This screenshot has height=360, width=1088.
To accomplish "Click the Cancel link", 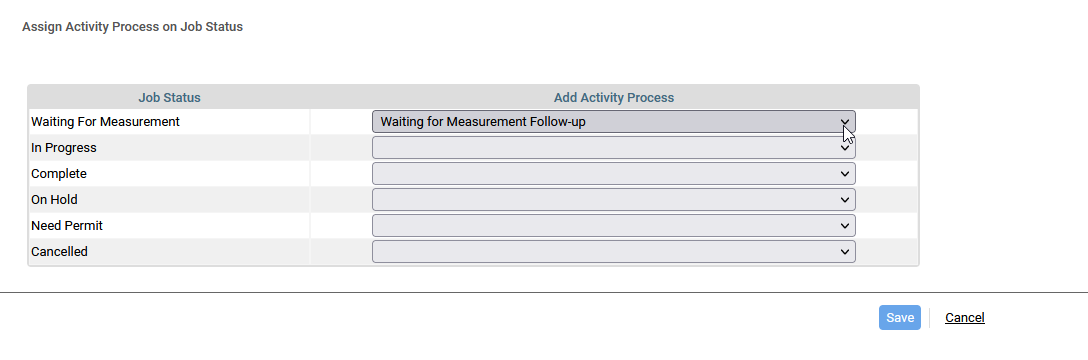I will (964, 318).
